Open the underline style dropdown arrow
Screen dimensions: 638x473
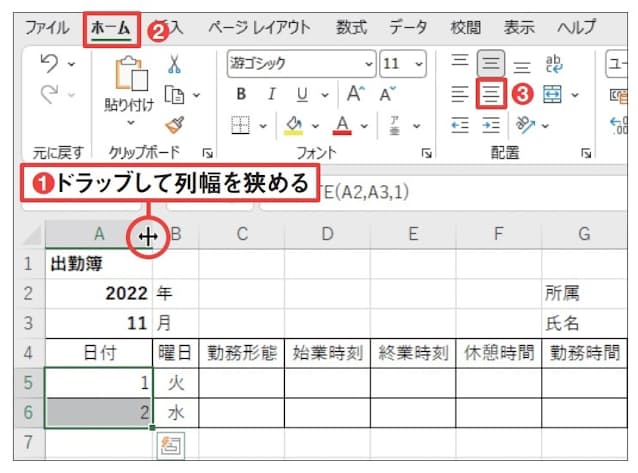325,95
